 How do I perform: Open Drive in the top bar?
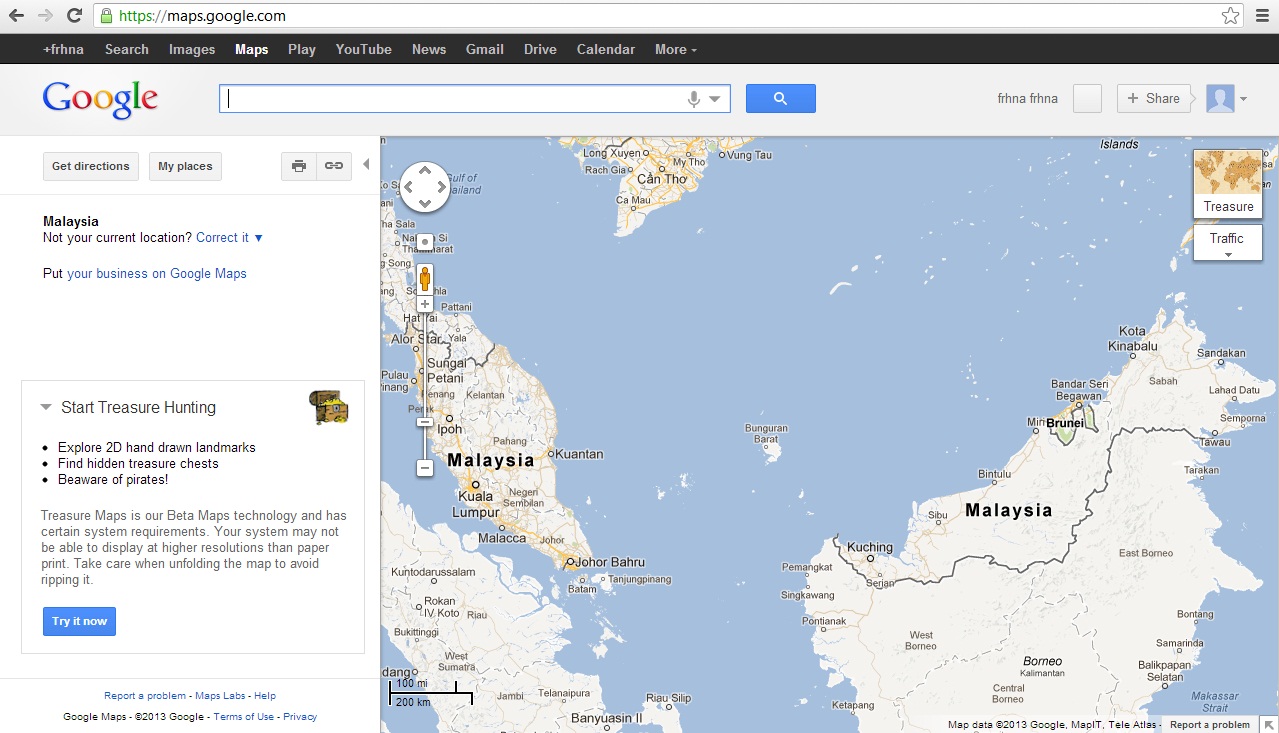coord(540,49)
